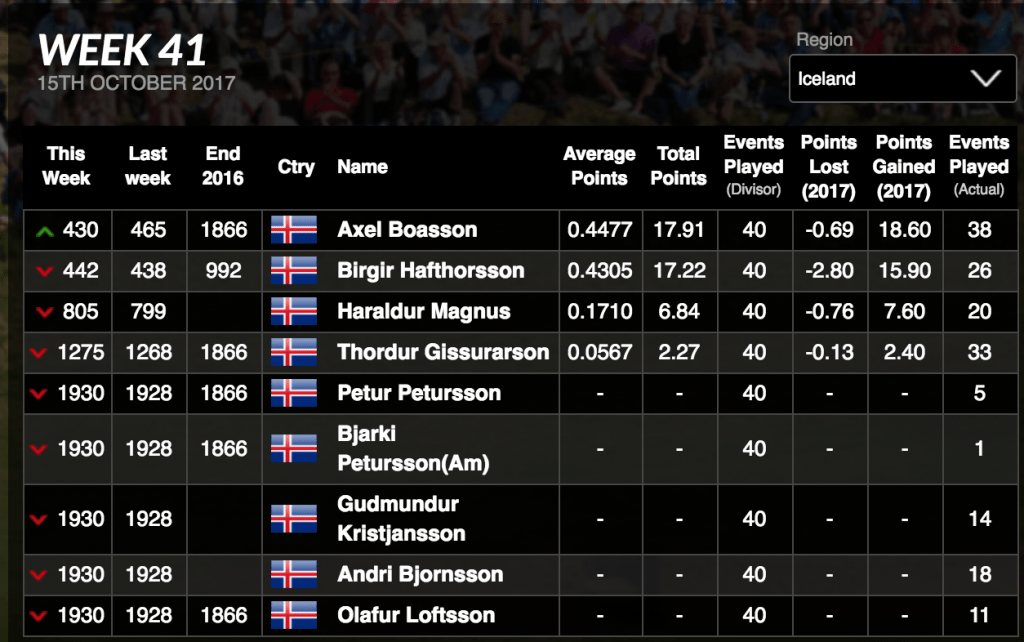The image size is (1024, 642).
Task: Select Andri Bjornsson player name
Action: 420,575
